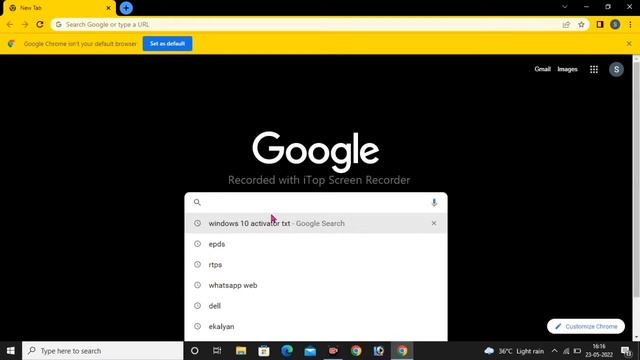The width and height of the screenshot is (640, 360).
Task: Open active Chrome window taskbar icon
Action: pyautogui.click(x=402, y=351)
